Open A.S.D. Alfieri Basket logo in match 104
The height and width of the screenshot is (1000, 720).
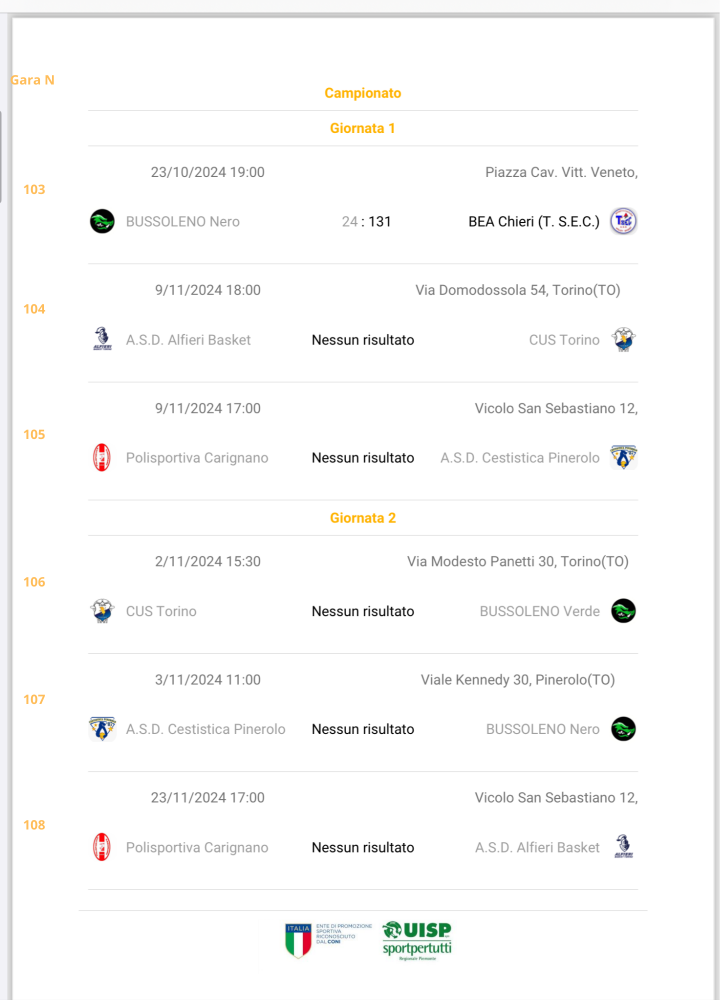[102, 339]
